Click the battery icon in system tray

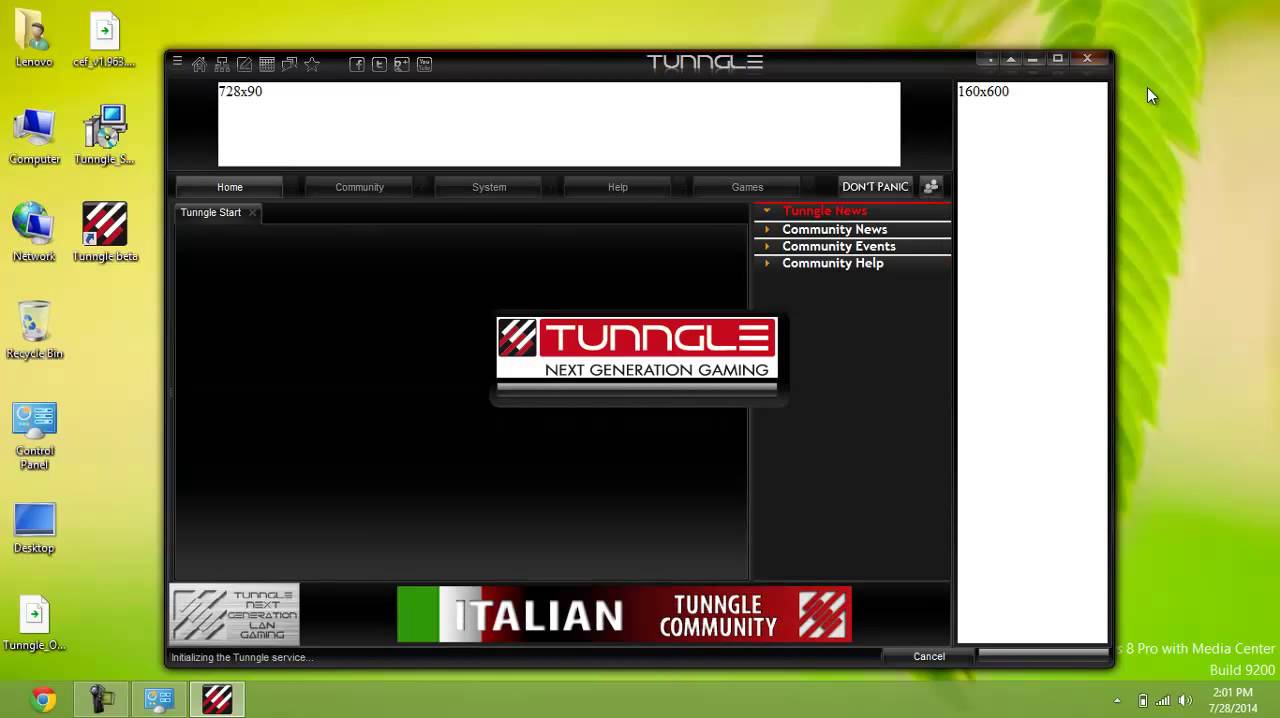coord(1143,700)
